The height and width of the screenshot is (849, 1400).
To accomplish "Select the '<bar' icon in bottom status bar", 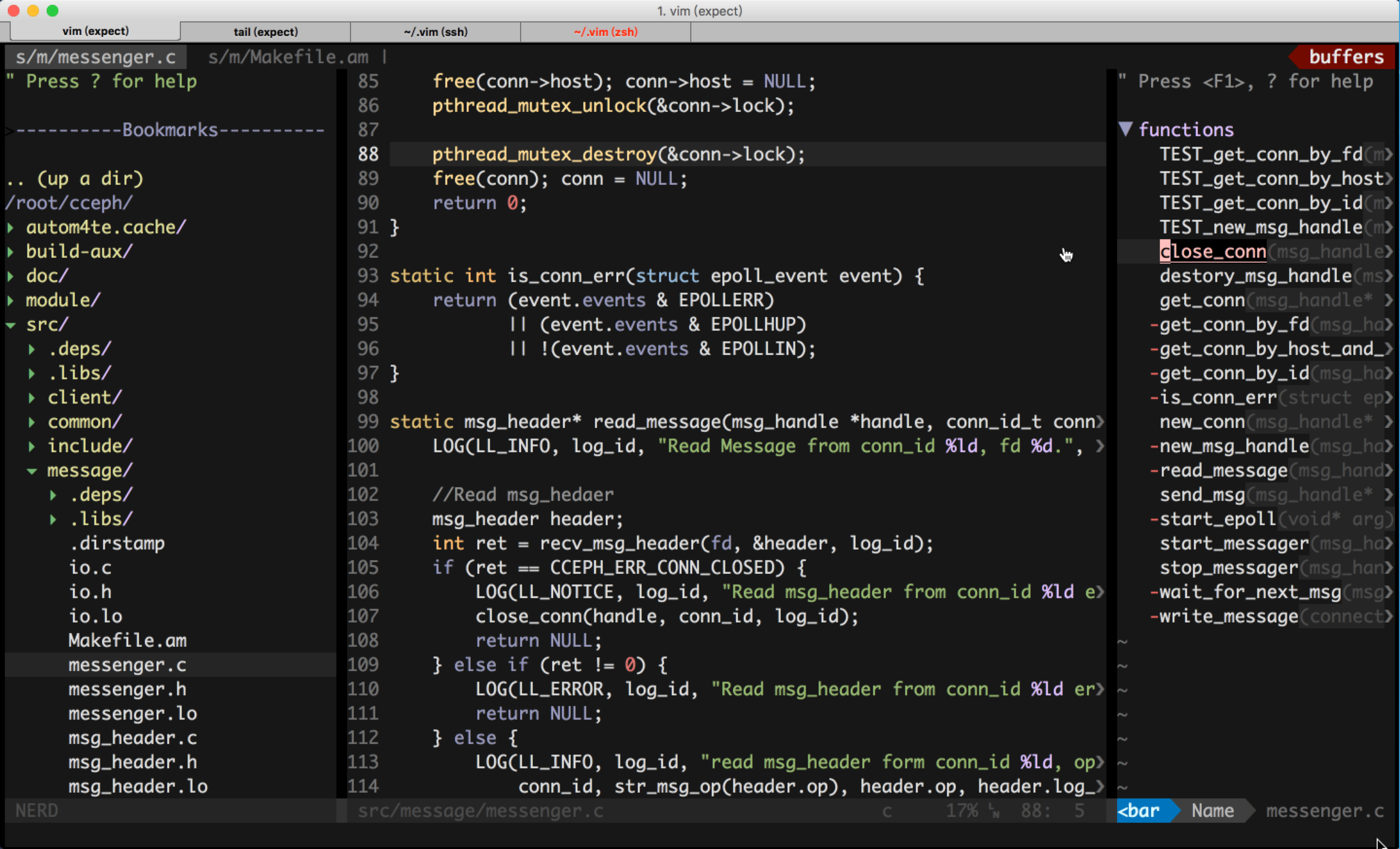I will pos(1141,810).
